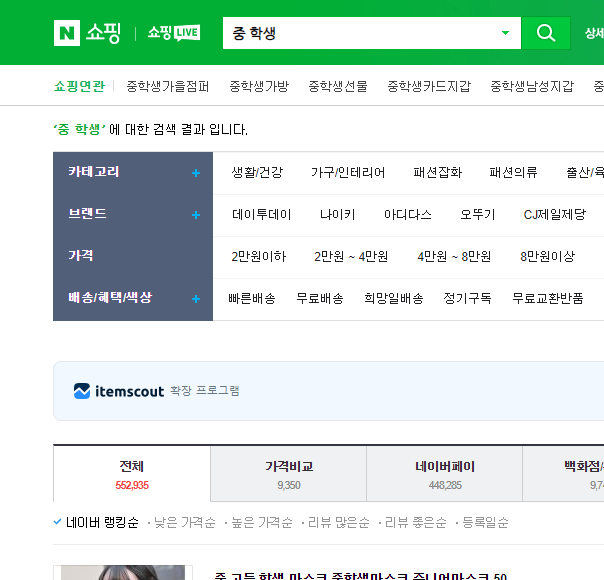The width and height of the screenshot is (604, 580).
Task: Switch to the 네이버페이 tab
Action: point(445,474)
